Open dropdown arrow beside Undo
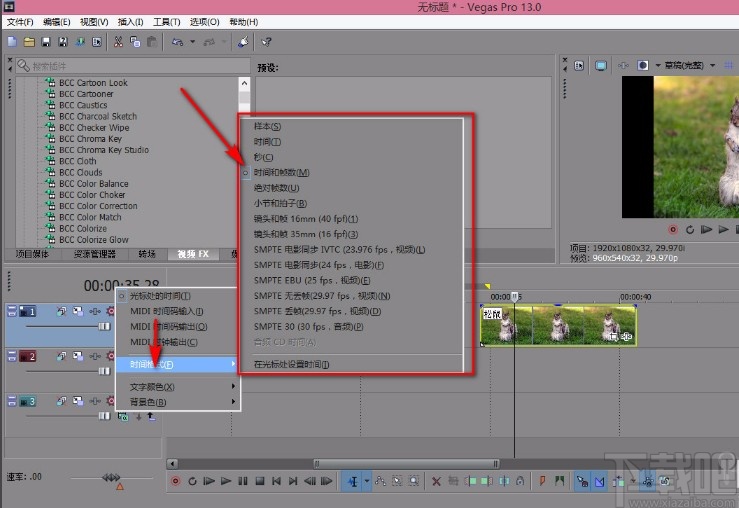739x508 pixels. click(192, 42)
